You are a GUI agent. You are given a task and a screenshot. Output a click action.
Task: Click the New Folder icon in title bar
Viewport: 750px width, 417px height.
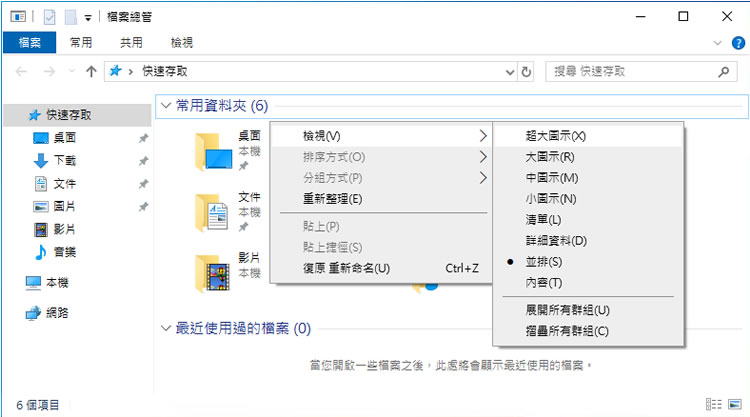coord(71,17)
